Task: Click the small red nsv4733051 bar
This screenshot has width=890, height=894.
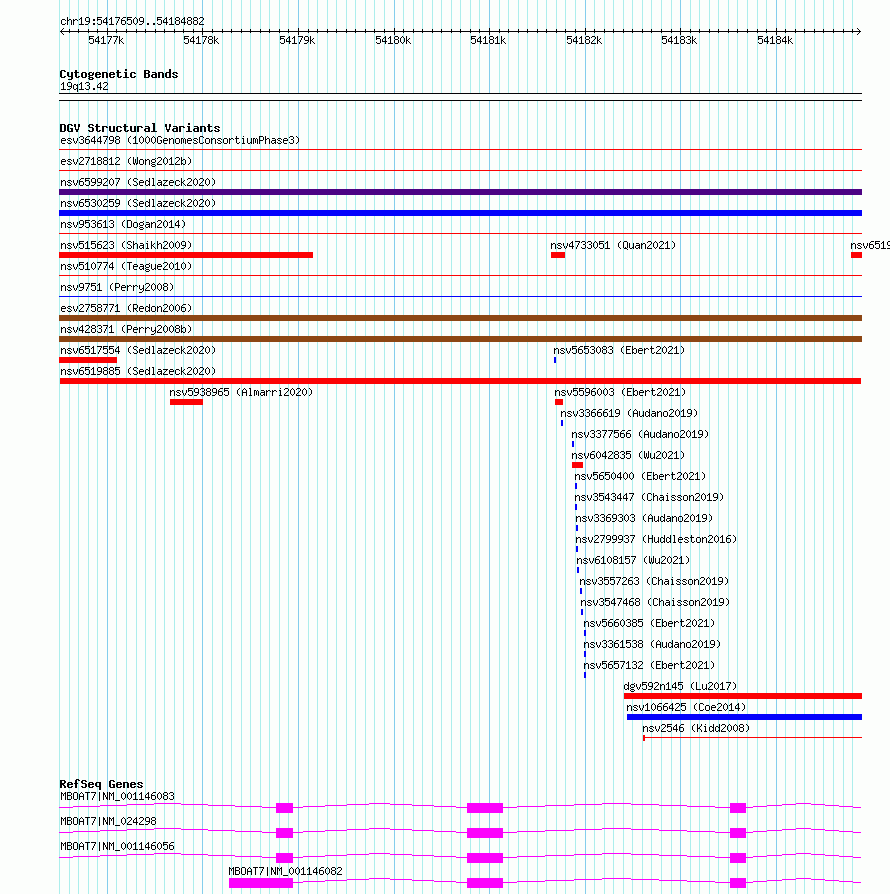Action: [x=558, y=255]
